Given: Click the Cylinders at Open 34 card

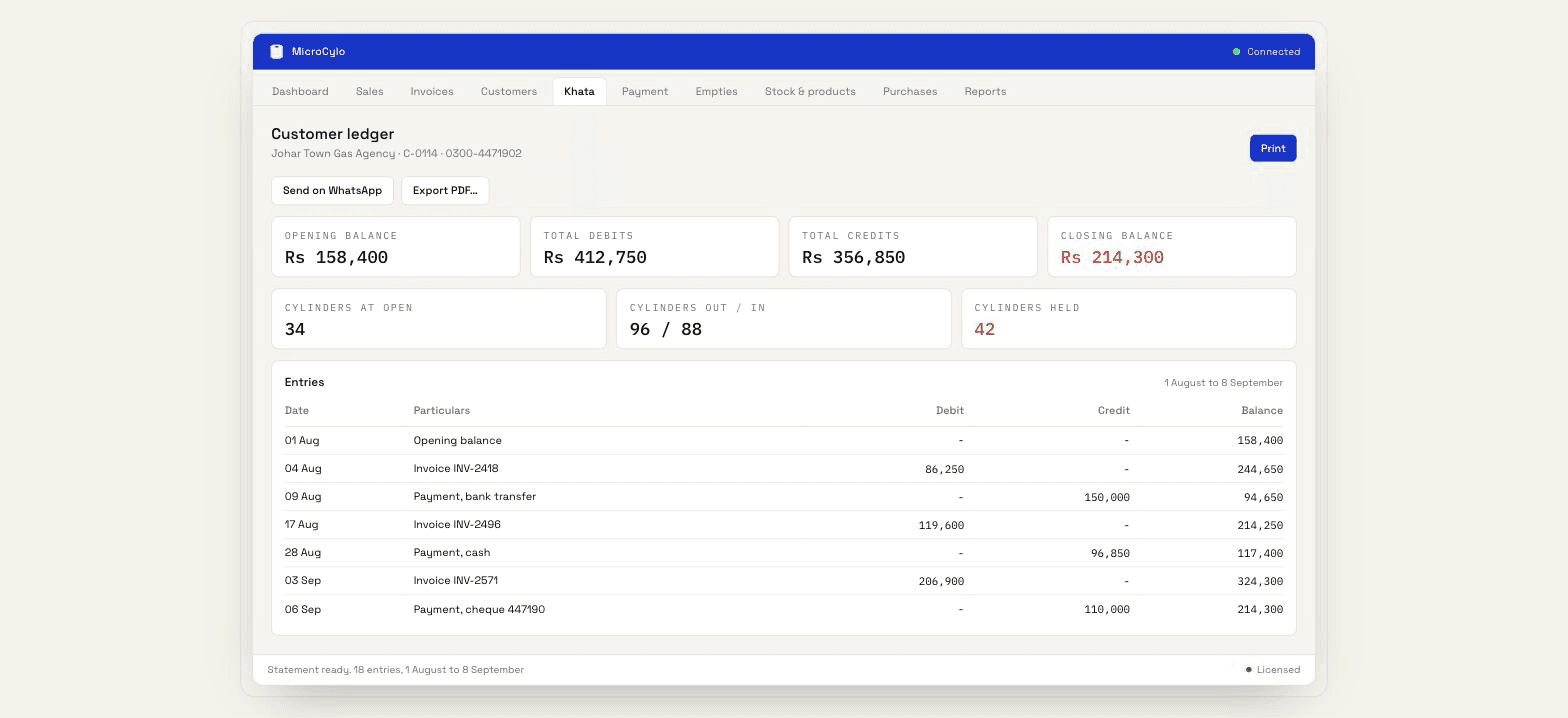Looking at the screenshot, I should [439, 319].
